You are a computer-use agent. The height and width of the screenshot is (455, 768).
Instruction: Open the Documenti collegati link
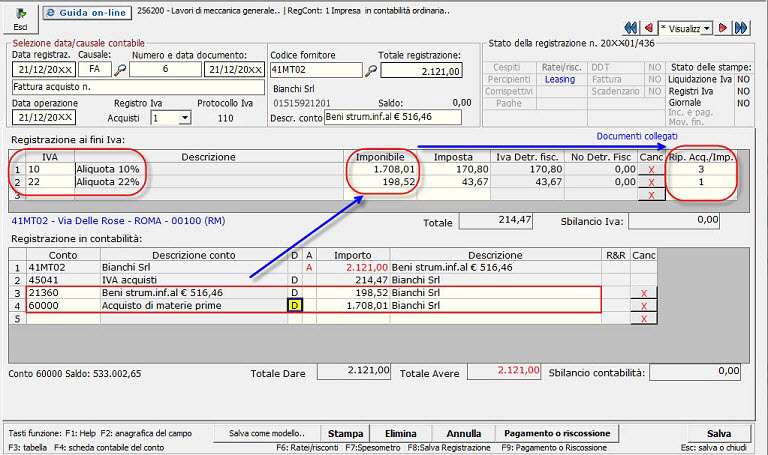[637, 136]
